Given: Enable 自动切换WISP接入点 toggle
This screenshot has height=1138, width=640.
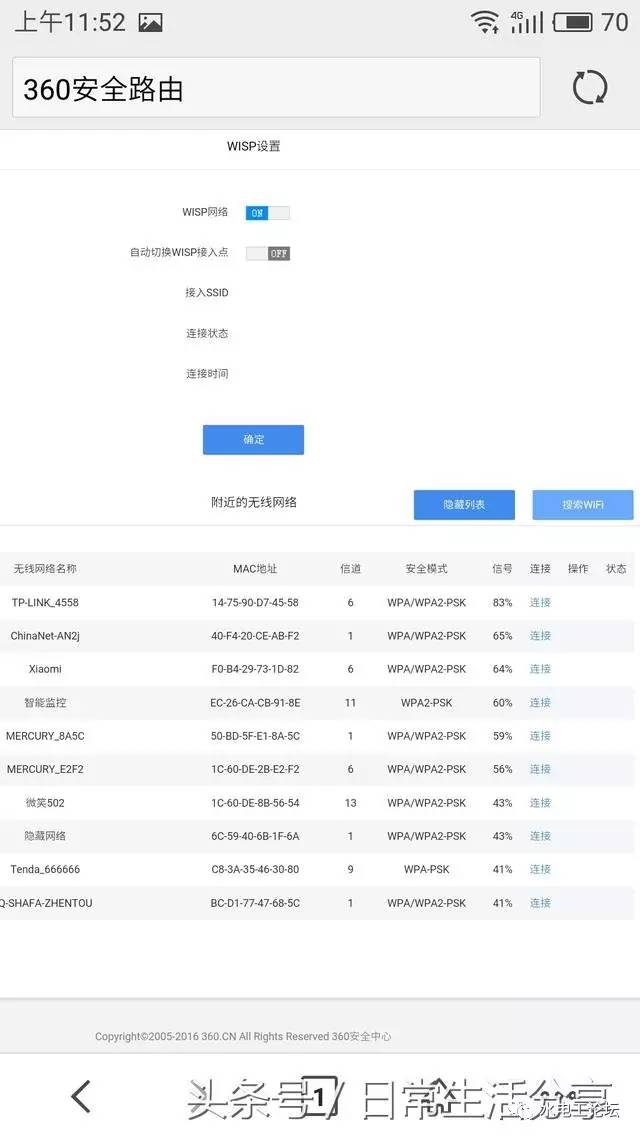Looking at the screenshot, I should click(267, 253).
